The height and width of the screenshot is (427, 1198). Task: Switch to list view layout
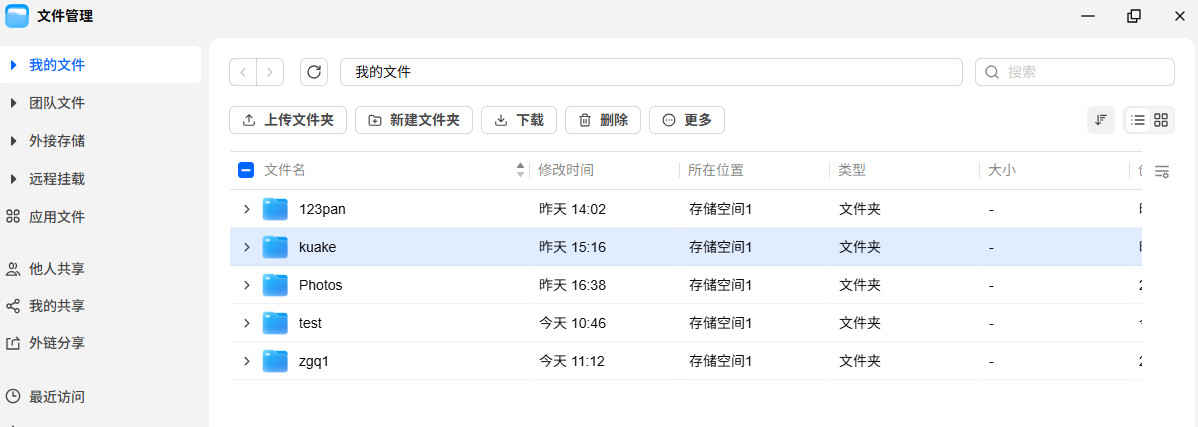1138,120
